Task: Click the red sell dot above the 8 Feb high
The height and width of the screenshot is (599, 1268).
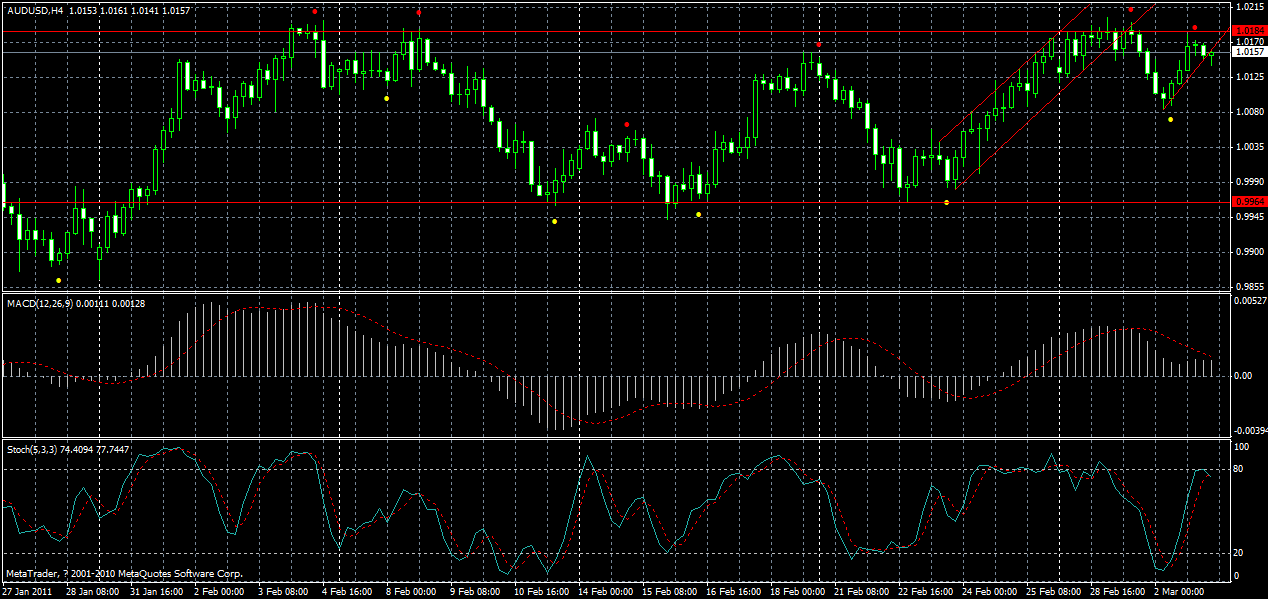Action: click(x=418, y=12)
